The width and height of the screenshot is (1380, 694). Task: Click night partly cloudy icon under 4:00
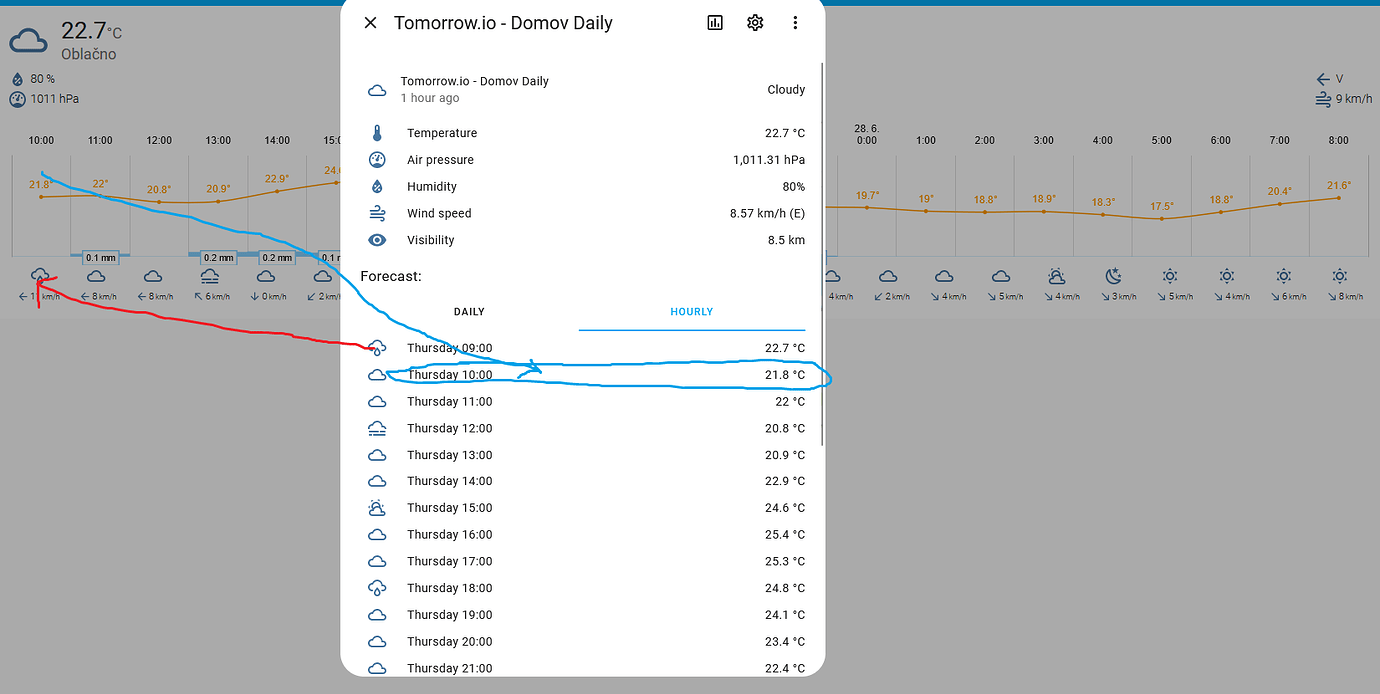tap(1113, 276)
